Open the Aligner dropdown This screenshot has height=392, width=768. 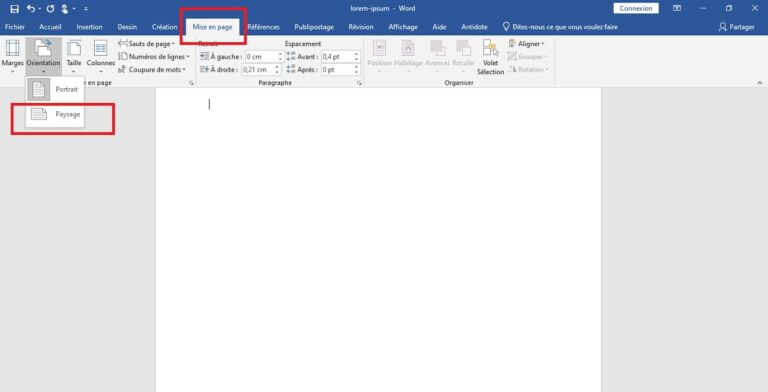pos(527,44)
